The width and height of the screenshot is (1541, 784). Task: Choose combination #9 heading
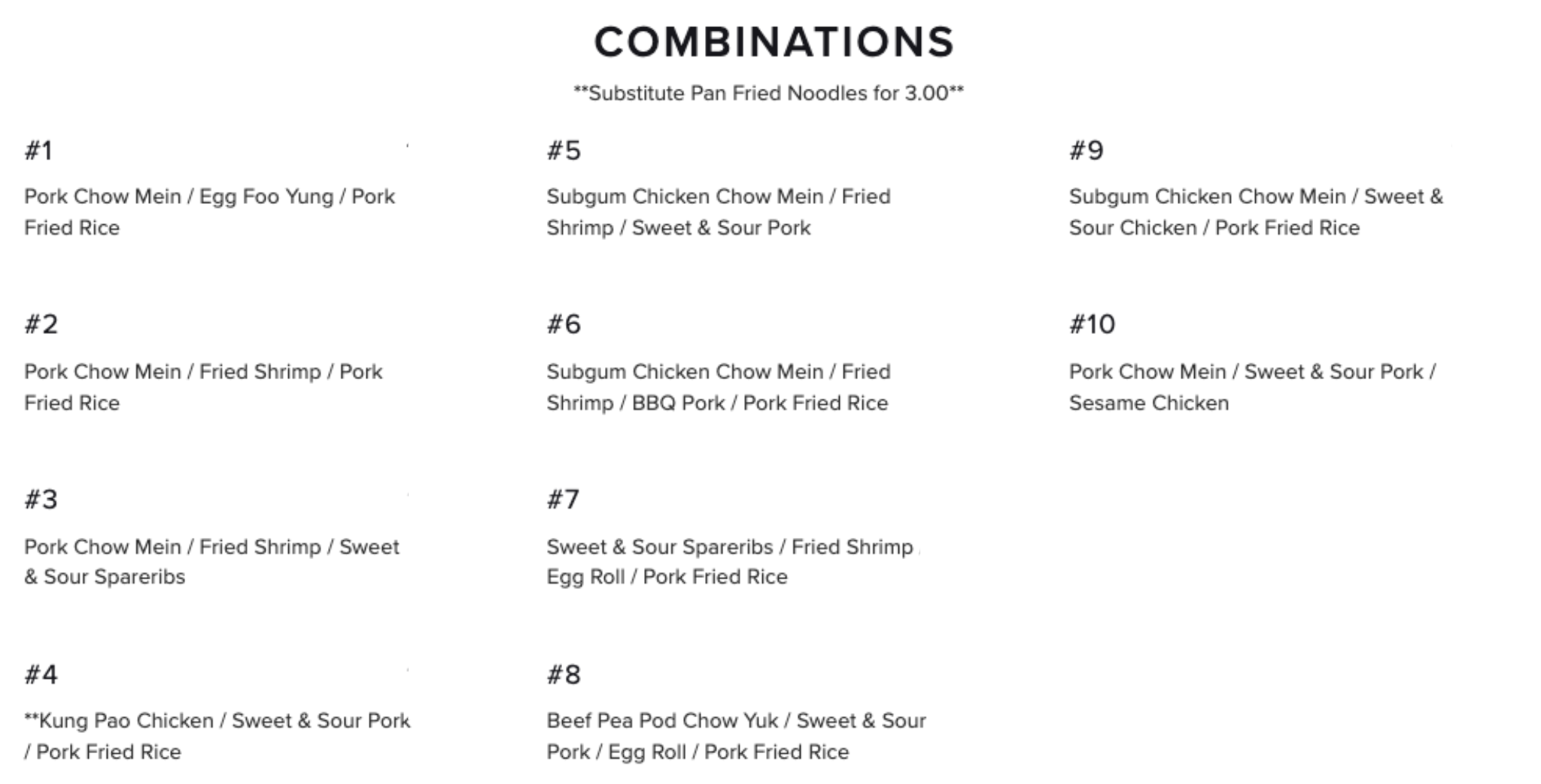tap(1087, 150)
